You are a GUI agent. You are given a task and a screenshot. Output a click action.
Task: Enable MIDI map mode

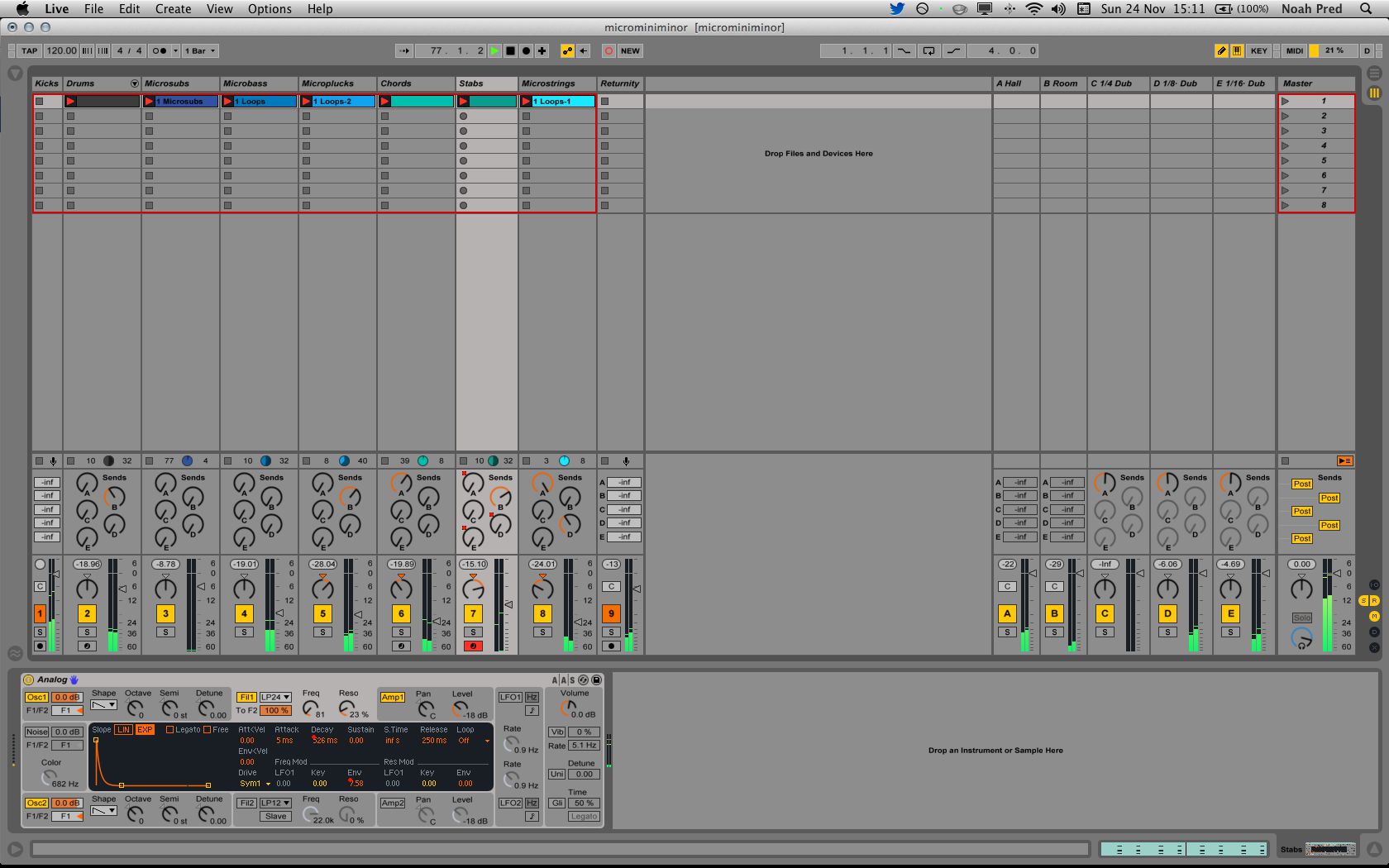click(1295, 50)
